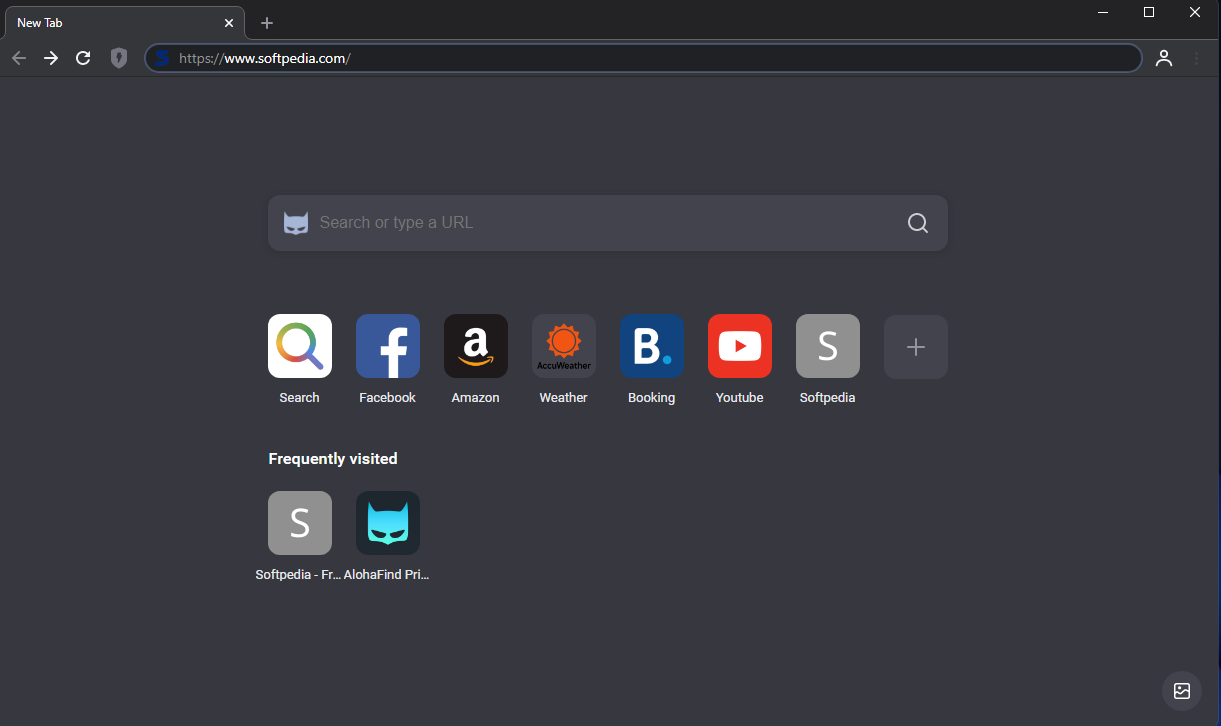The height and width of the screenshot is (726, 1221).
Task: Click the "Softpedia - Fr..." label
Action: click(x=299, y=575)
